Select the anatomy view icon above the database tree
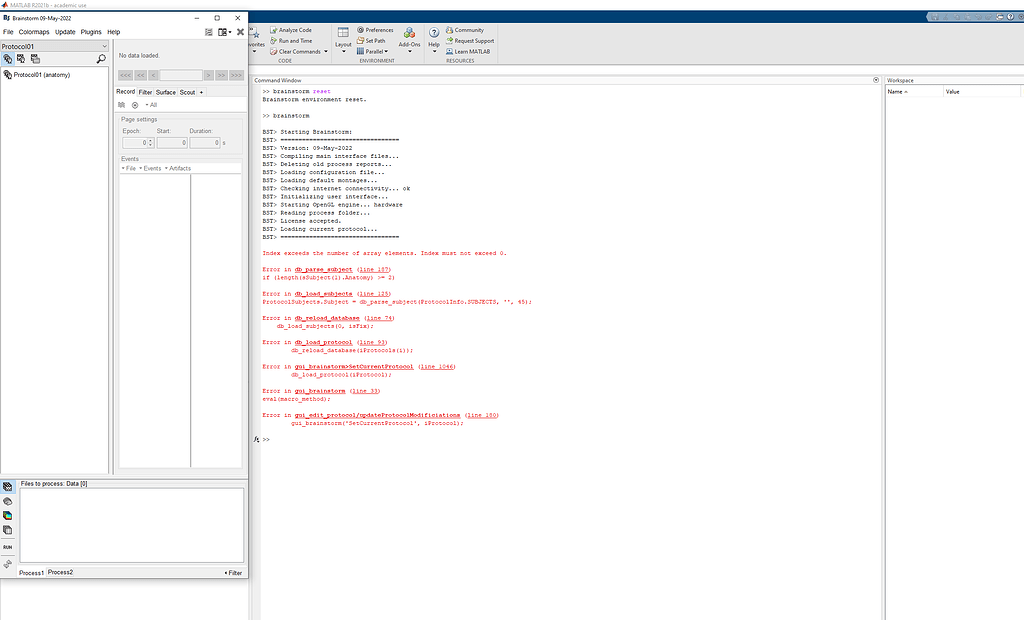The width and height of the screenshot is (1024, 620). click(x=8, y=59)
